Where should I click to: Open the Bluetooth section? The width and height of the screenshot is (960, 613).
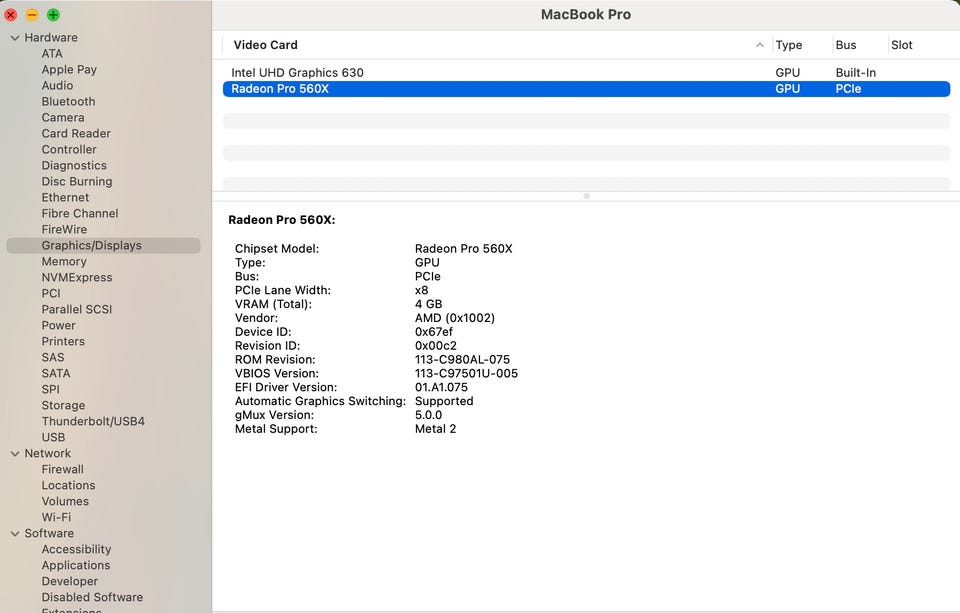point(69,102)
